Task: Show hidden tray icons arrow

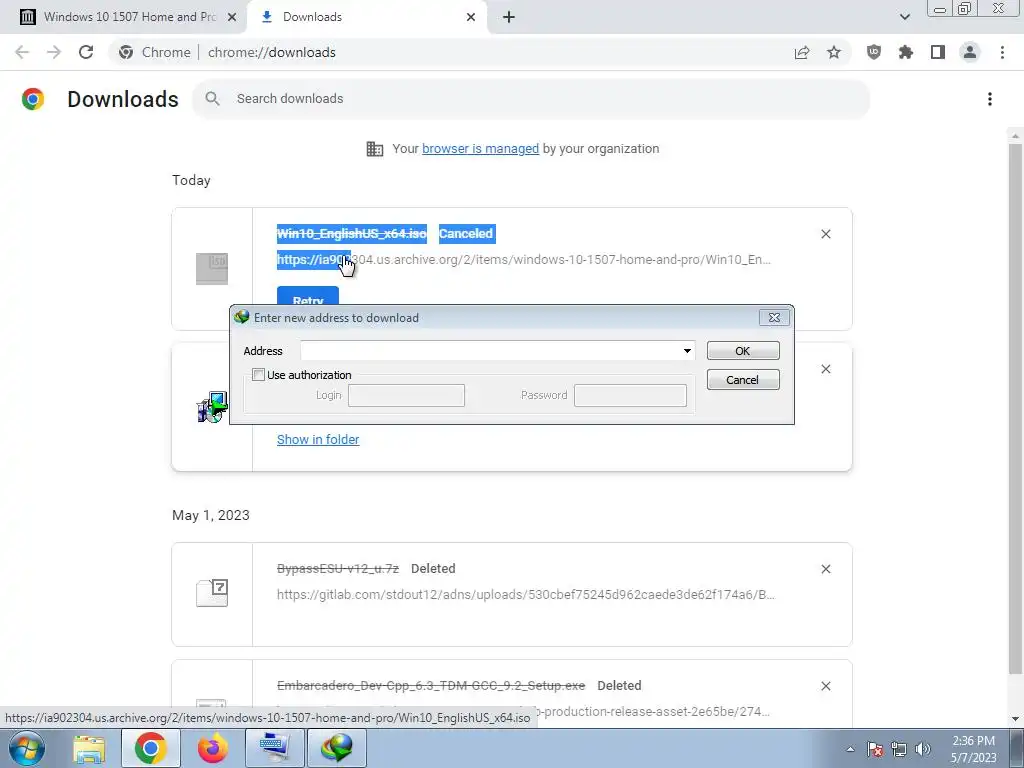Action: click(850, 749)
